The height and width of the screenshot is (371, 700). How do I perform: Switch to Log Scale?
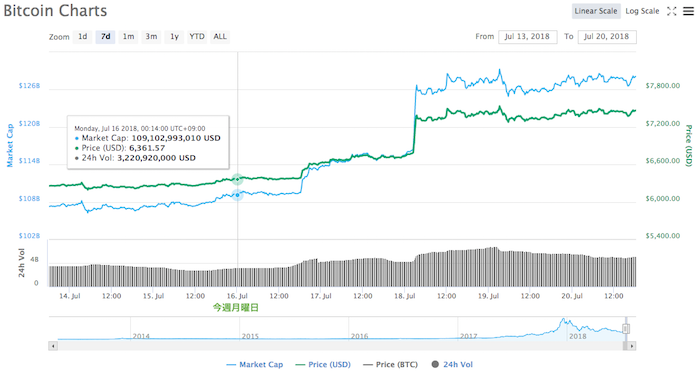(x=642, y=11)
